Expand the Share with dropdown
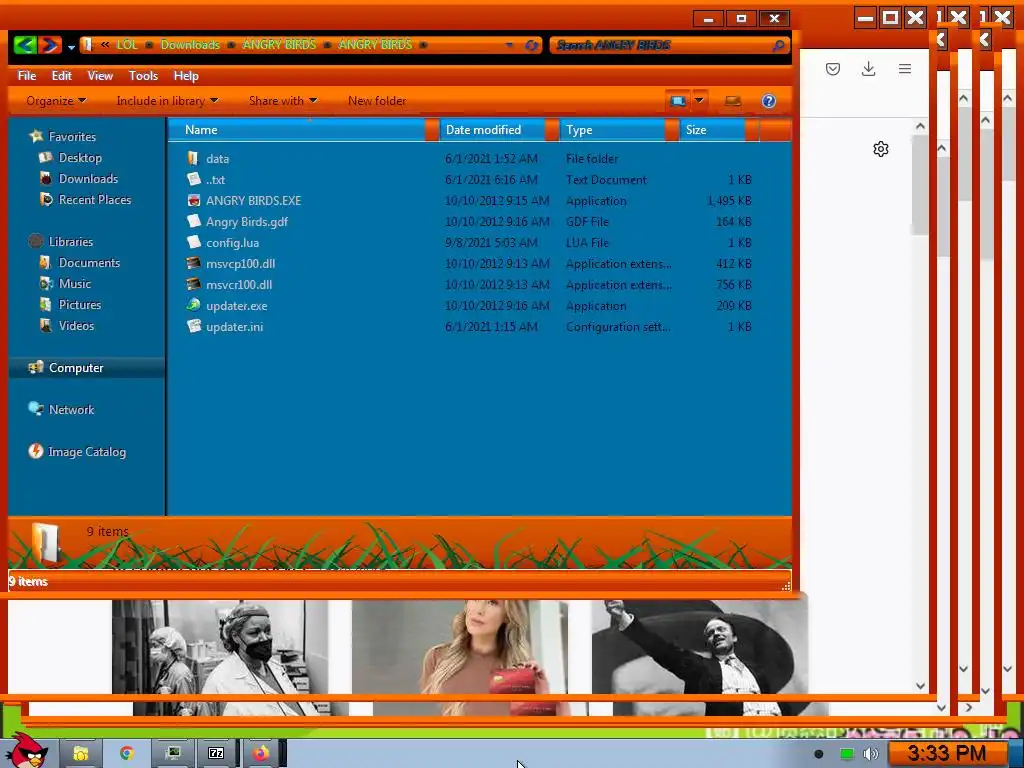1024x768 pixels. coord(283,101)
